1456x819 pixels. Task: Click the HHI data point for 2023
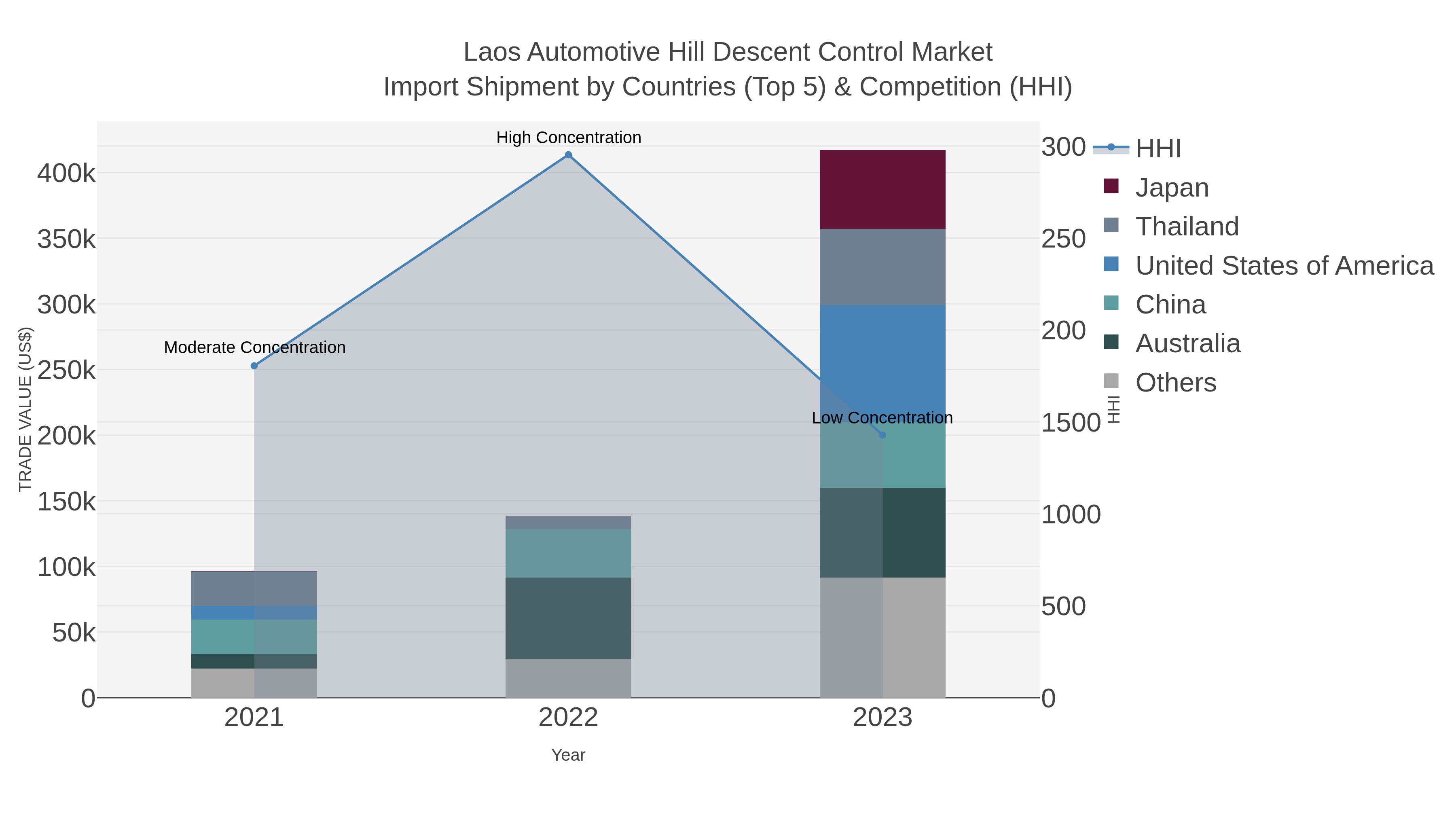(x=883, y=435)
